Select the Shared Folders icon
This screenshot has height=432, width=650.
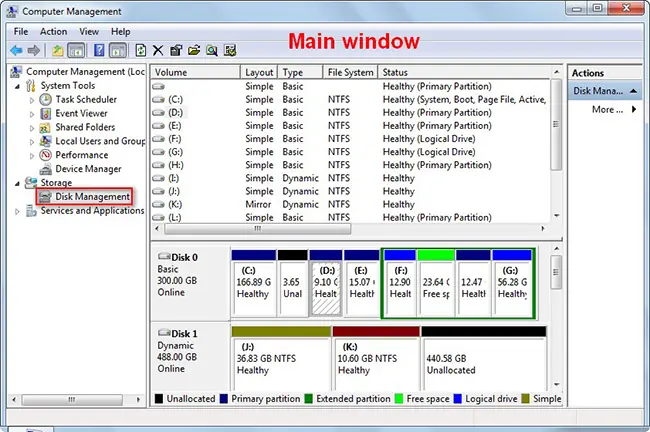pyautogui.click(x=45, y=128)
